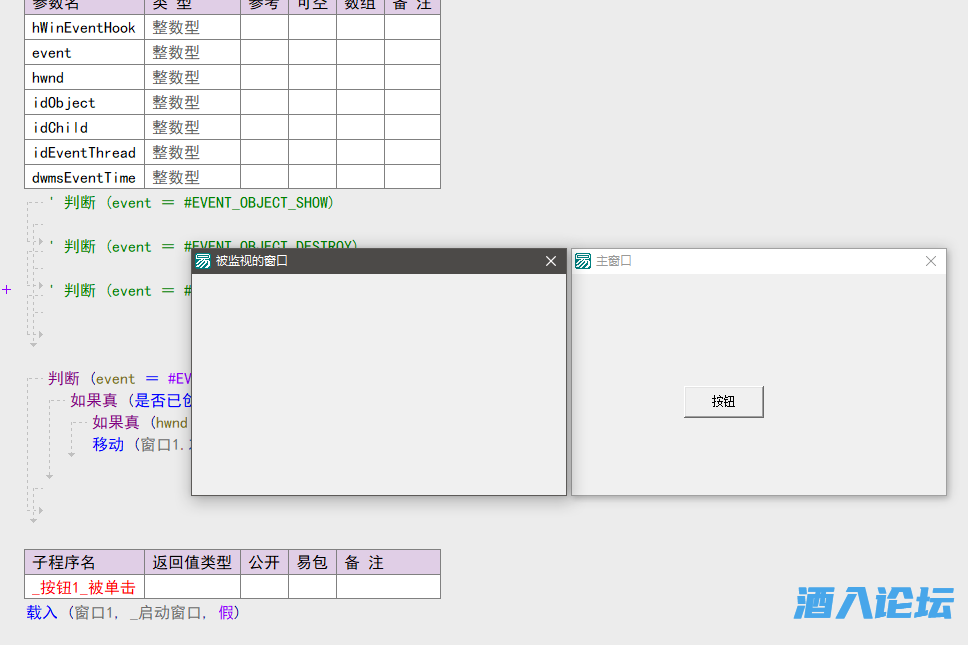Viewport: 968px width, 645px height.
Task: Select the dwmsEventTime parameter name cell
Action: tap(84, 178)
